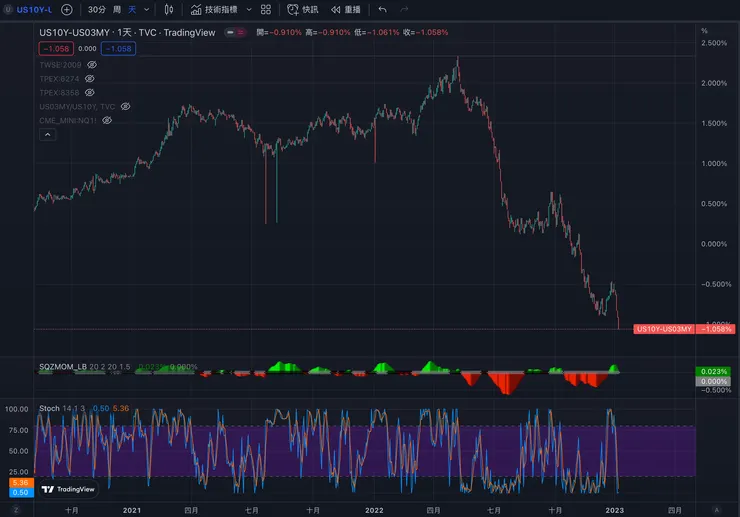Open the layout templates grid icon
Screen dimensions: 740x517
pyautogui.click(x=266, y=9)
